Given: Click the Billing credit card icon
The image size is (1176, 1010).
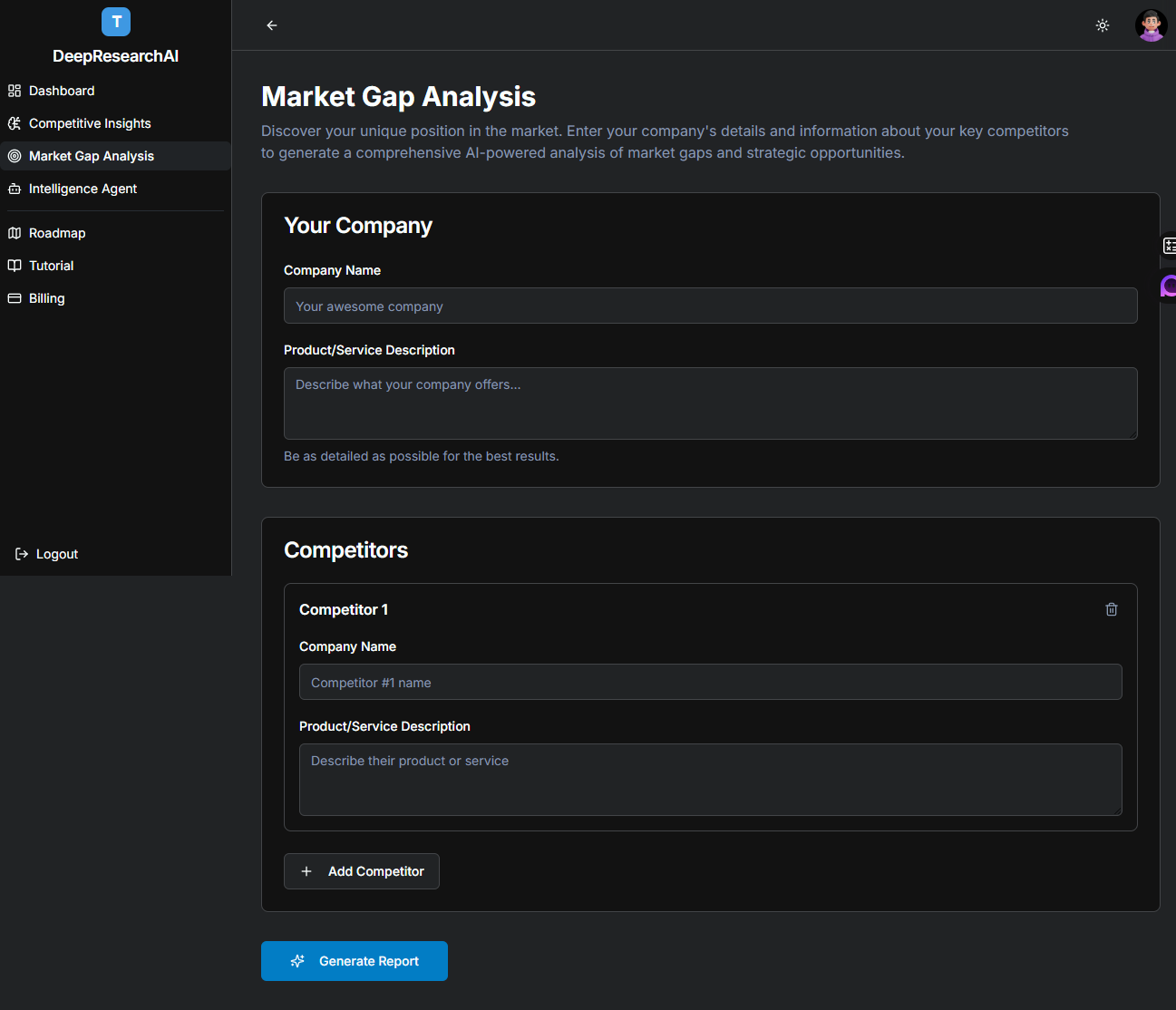Looking at the screenshot, I should pyautogui.click(x=14, y=297).
